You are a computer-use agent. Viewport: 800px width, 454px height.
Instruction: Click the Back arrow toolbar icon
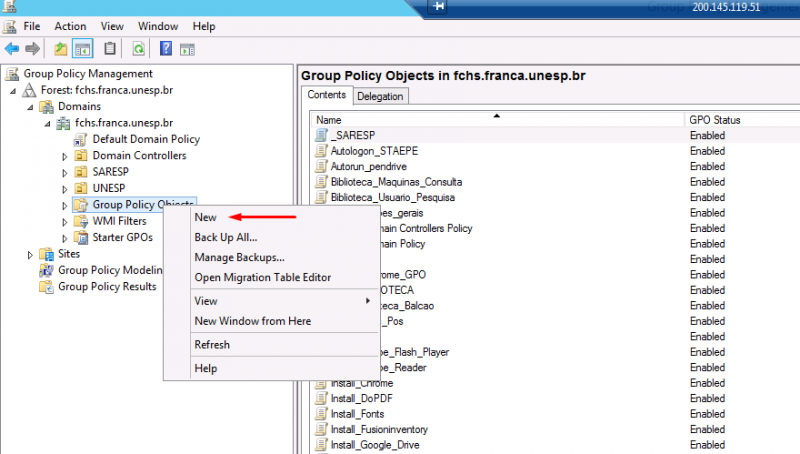[x=12, y=49]
